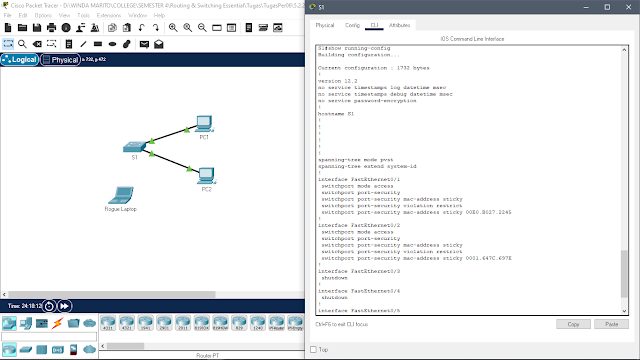
Task: Click CLI scrollbar down arrow
Action: pyautogui.click(x=624, y=311)
